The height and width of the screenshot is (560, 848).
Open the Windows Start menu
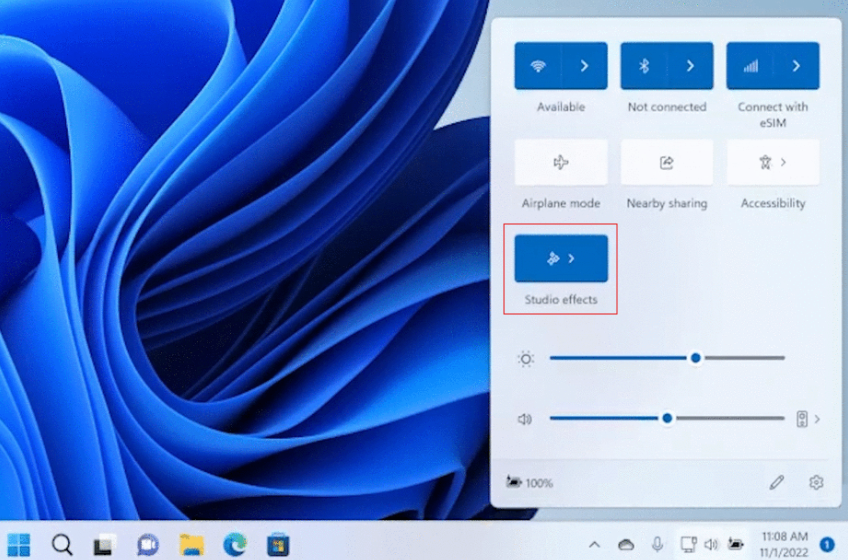click(19, 545)
